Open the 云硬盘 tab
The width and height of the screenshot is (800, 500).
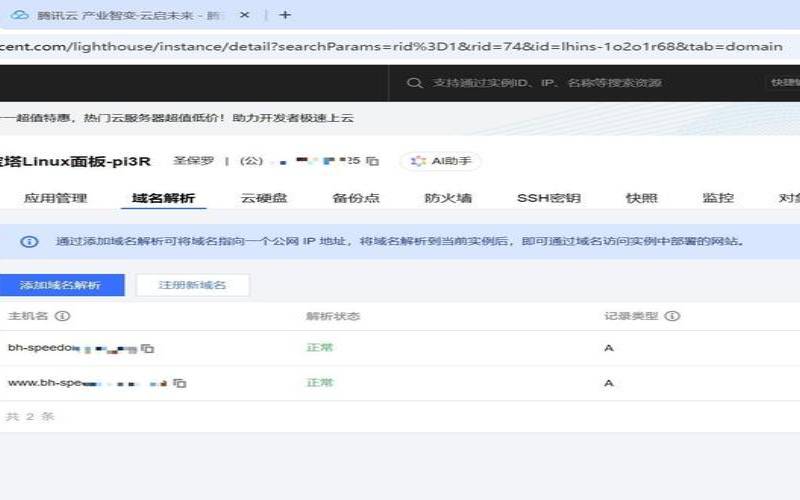[264, 198]
